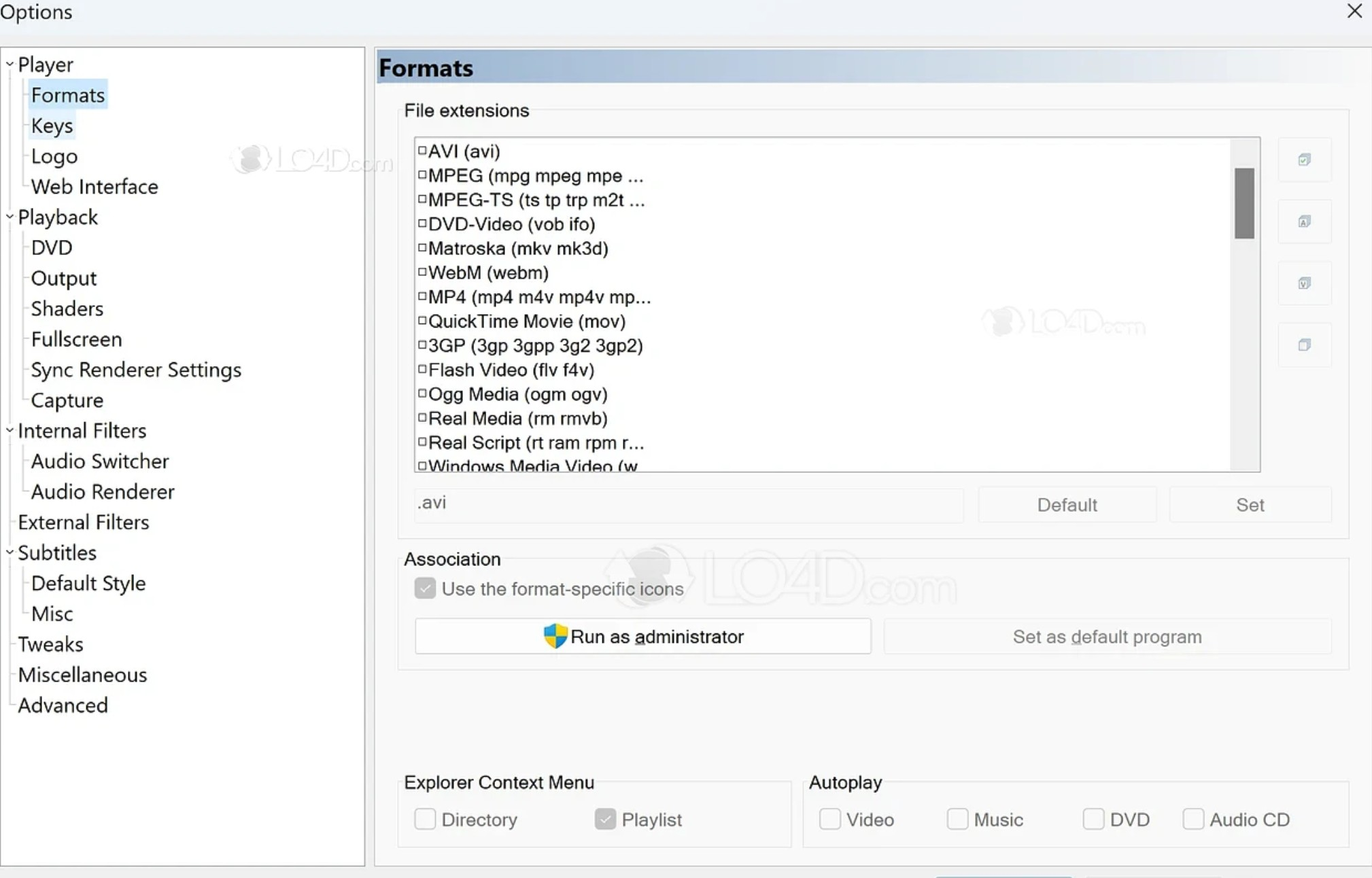
Task: Enable Autoplay for Music
Action: click(957, 819)
